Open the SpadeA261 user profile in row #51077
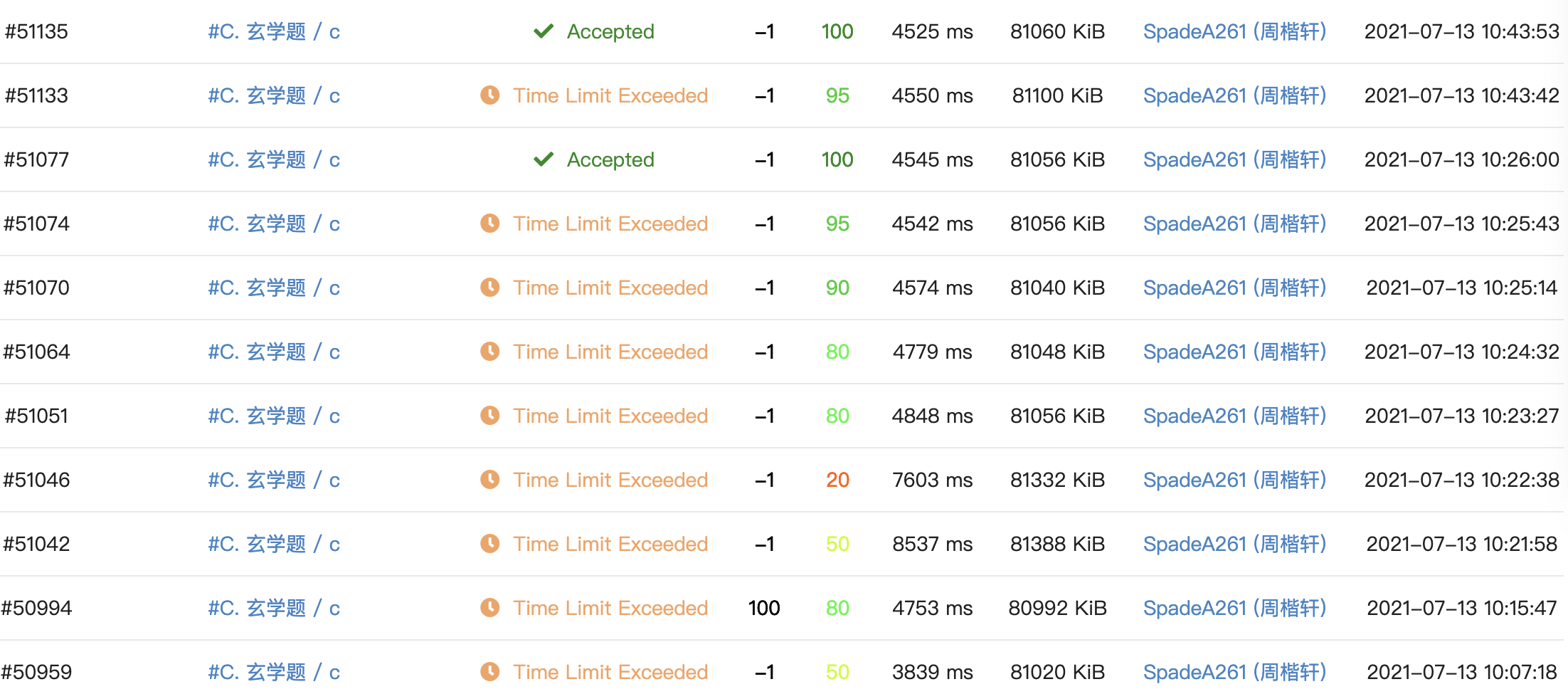 [1234, 159]
